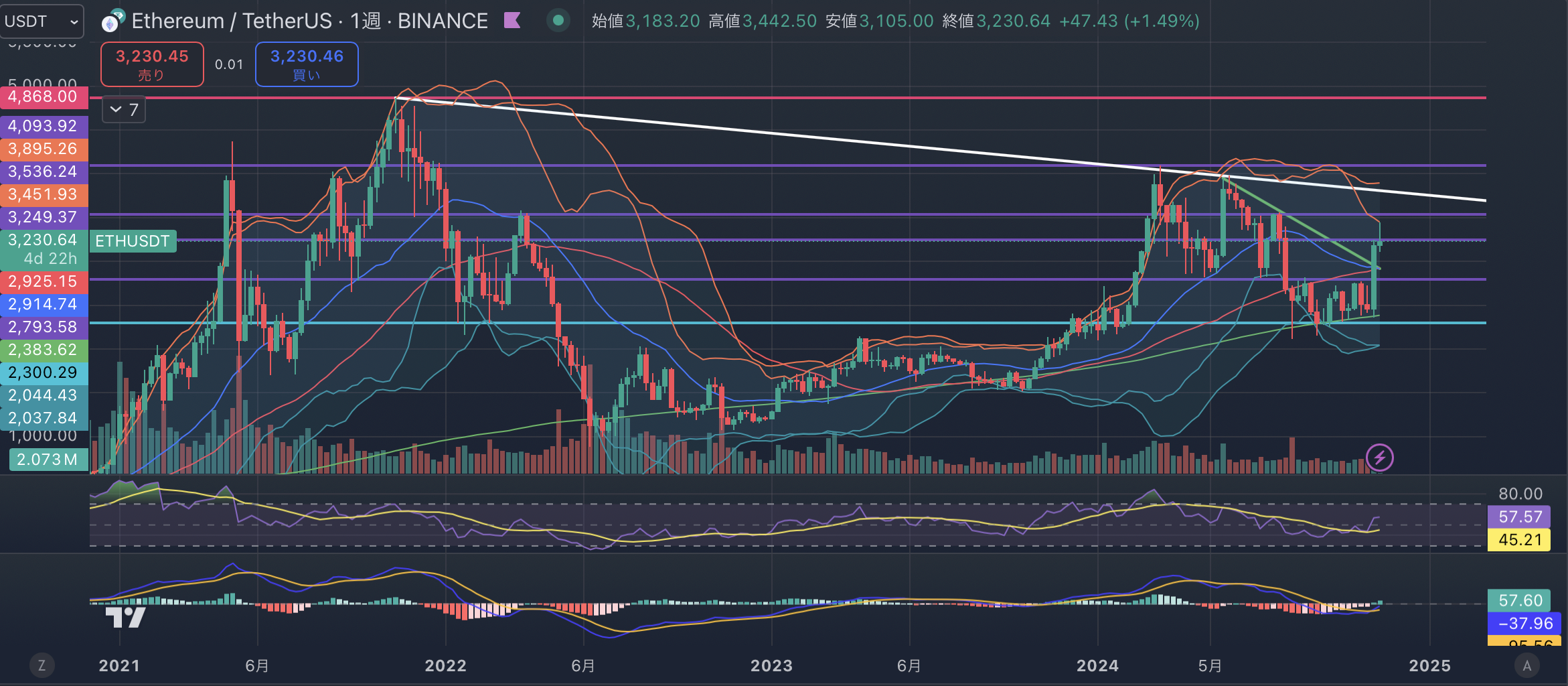Click the Ethereum symbol logo icon

point(112,22)
